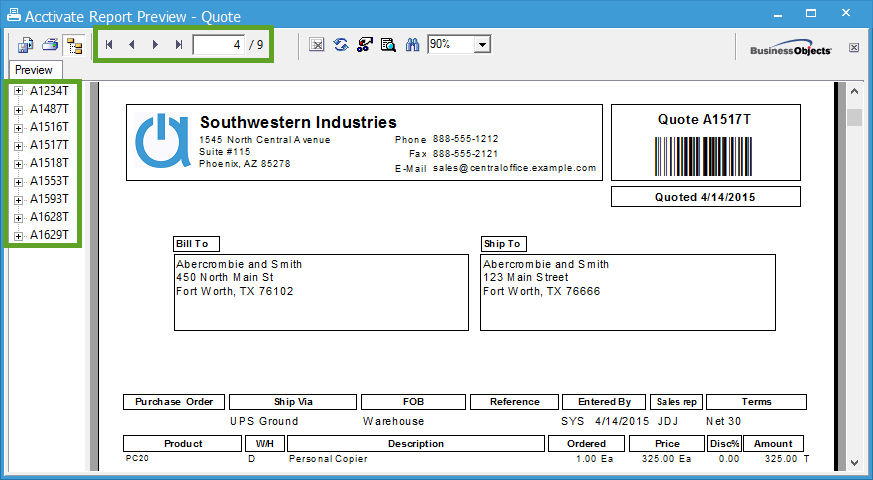The width and height of the screenshot is (873, 480).
Task: Click the Business Objects logo
Action: (x=791, y=49)
